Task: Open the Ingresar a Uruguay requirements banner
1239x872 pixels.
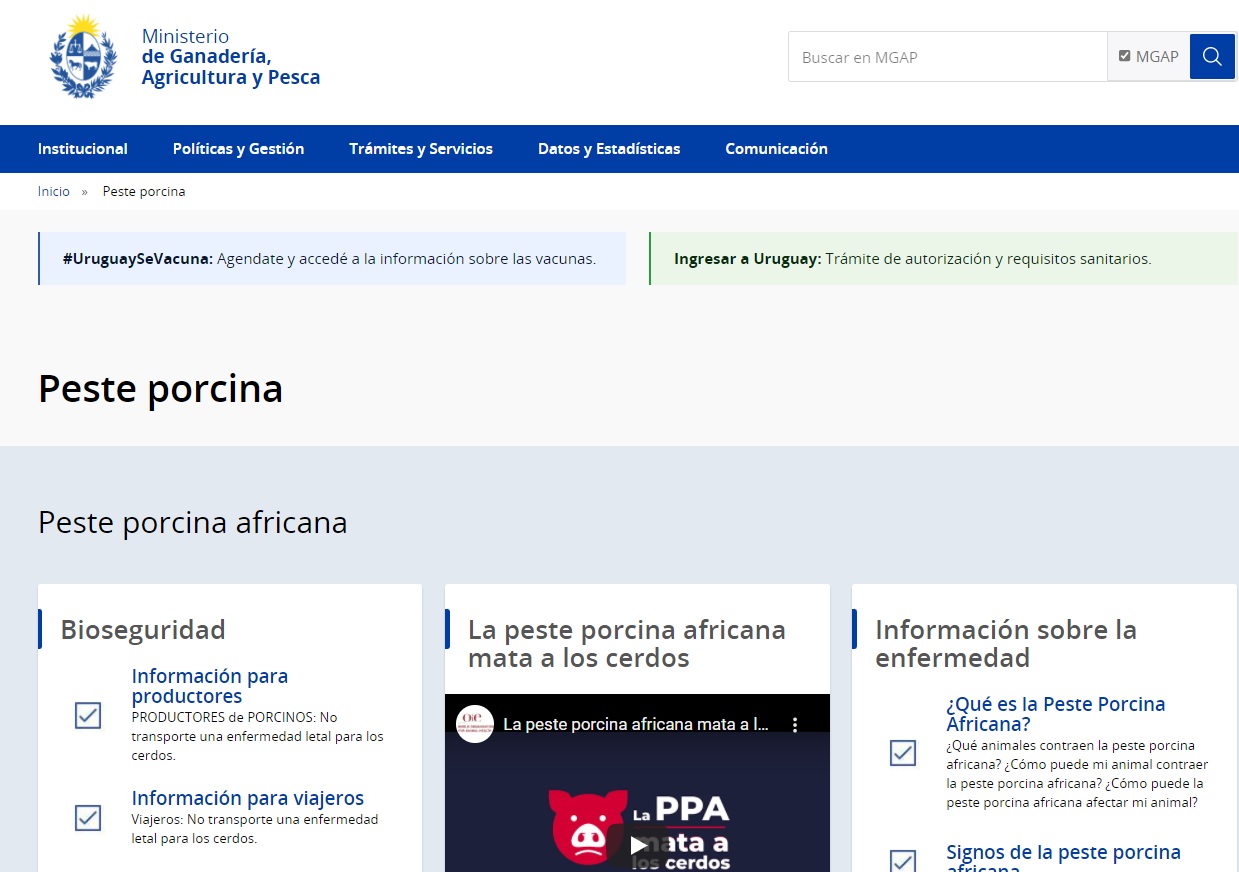Action: (912, 259)
